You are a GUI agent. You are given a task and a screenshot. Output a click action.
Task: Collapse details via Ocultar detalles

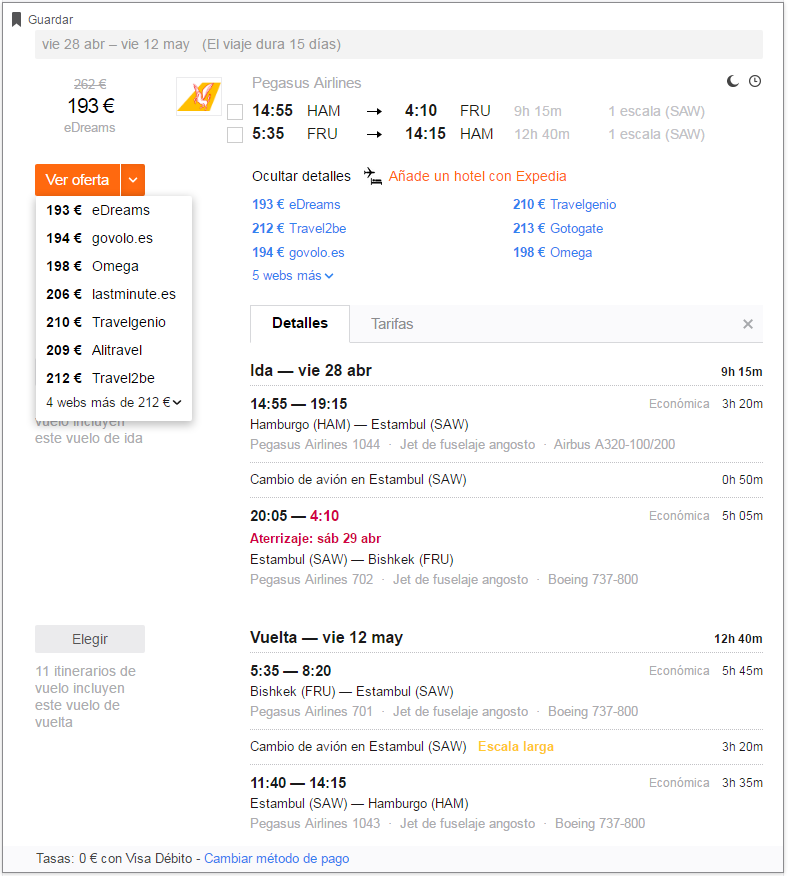tap(301, 176)
